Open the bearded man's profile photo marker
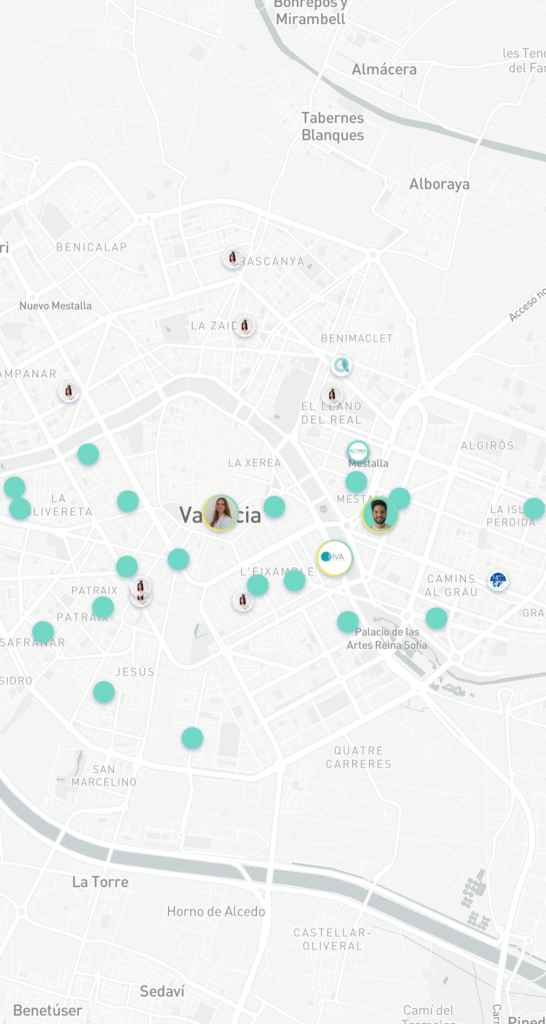The width and height of the screenshot is (546, 1024). tap(380, 515)
